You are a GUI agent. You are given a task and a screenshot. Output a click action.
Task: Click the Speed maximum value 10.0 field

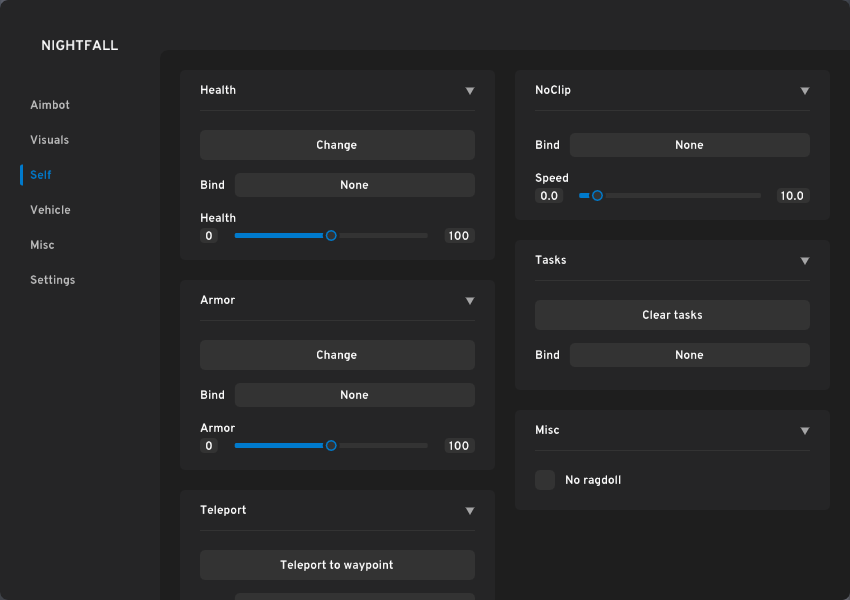(x=792, y=196)
